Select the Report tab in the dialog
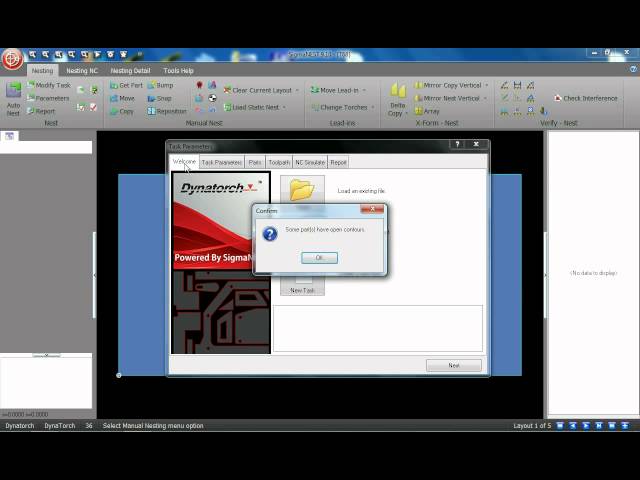Viewport: 640px width, 480px height. click(x=338, y=162)
